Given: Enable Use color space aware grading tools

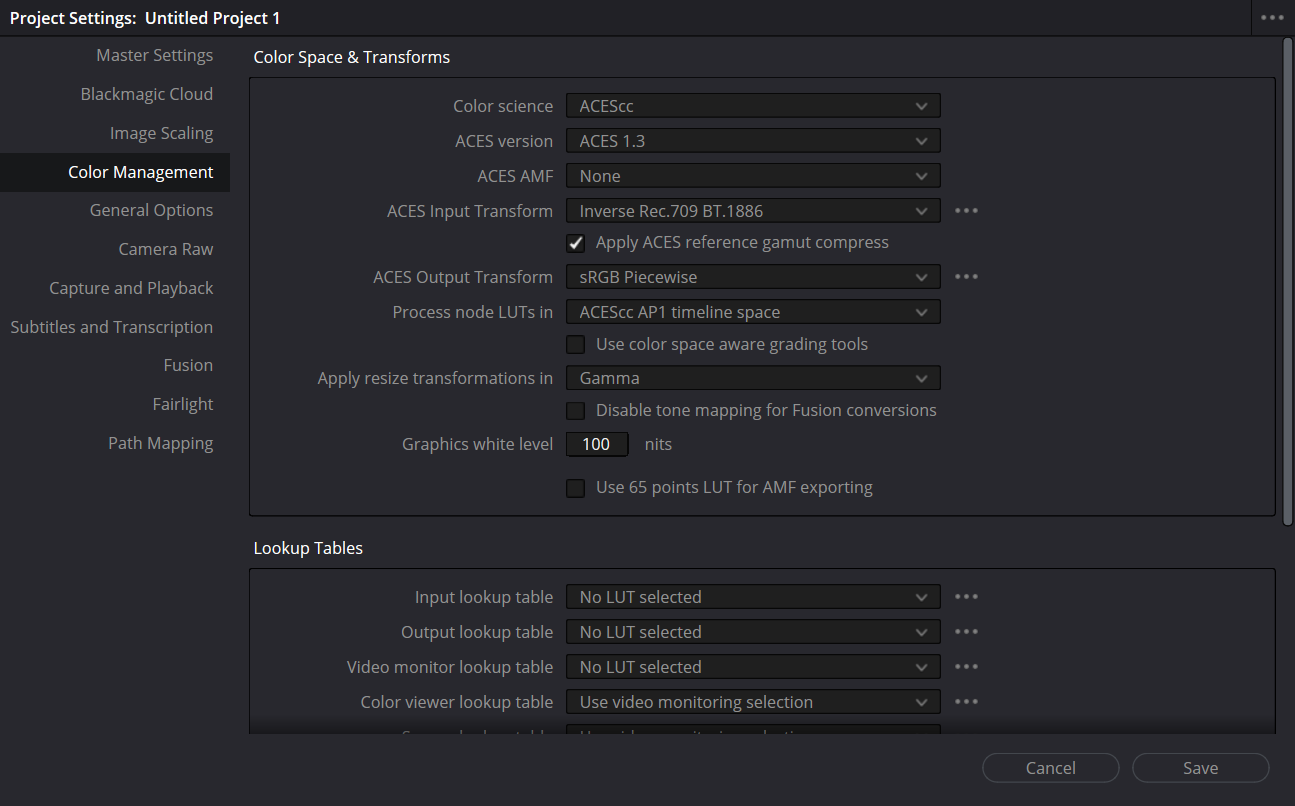Looking at the screenshot, I should pyautogui.click(x=576, y=345).
